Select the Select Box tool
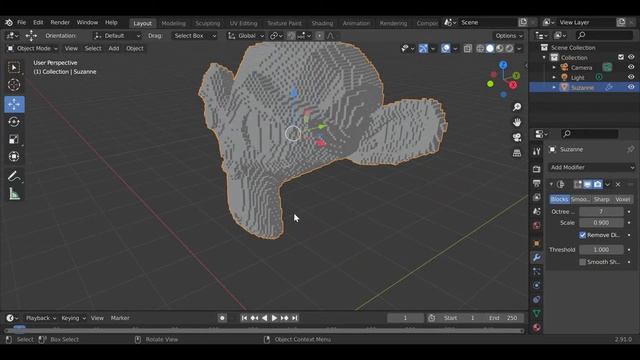640x360 pixels. coord(14,67)
